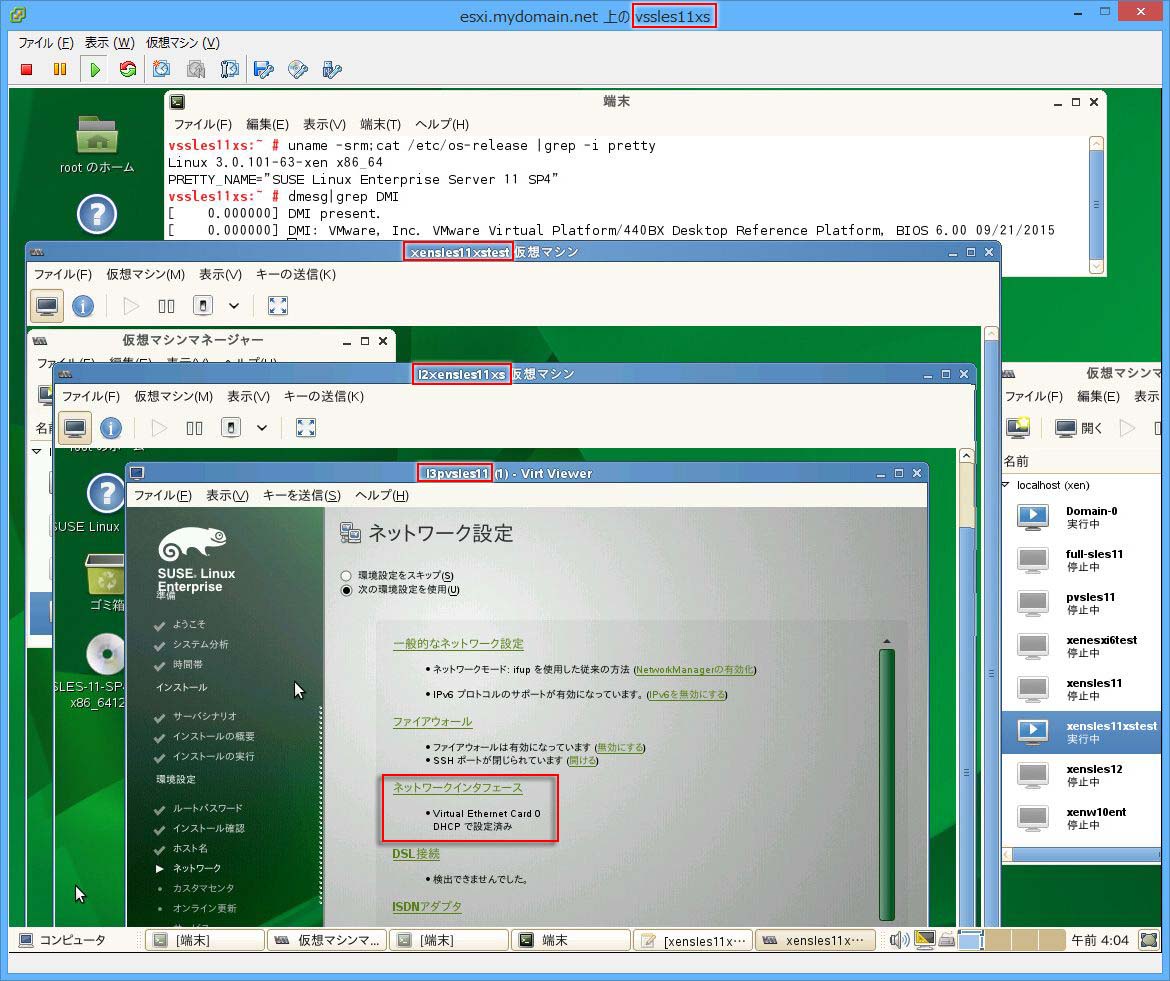Take a snapshot using the clock snapshot icon
The image size is (1170, 981).
click(x=161, y=69)
